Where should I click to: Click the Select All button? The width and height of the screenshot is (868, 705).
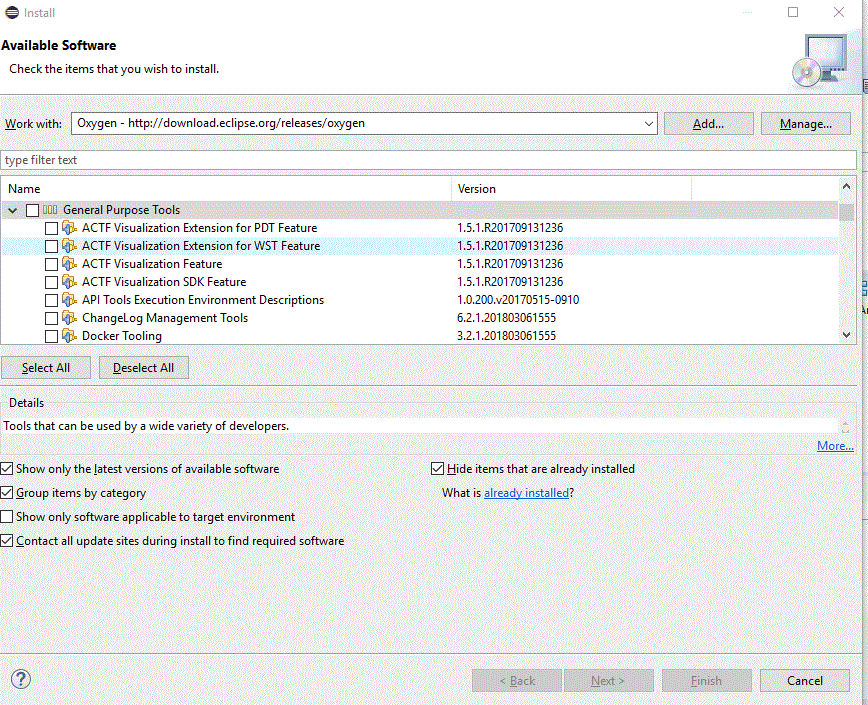[46, 368]
